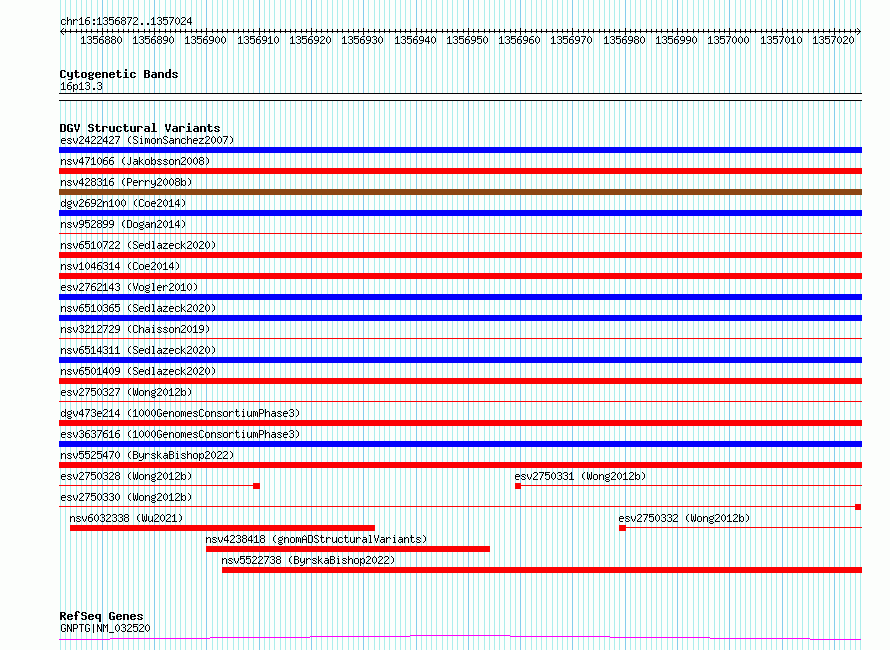
Task: Click the small red block of esv2750332
Action: point(623,528)
